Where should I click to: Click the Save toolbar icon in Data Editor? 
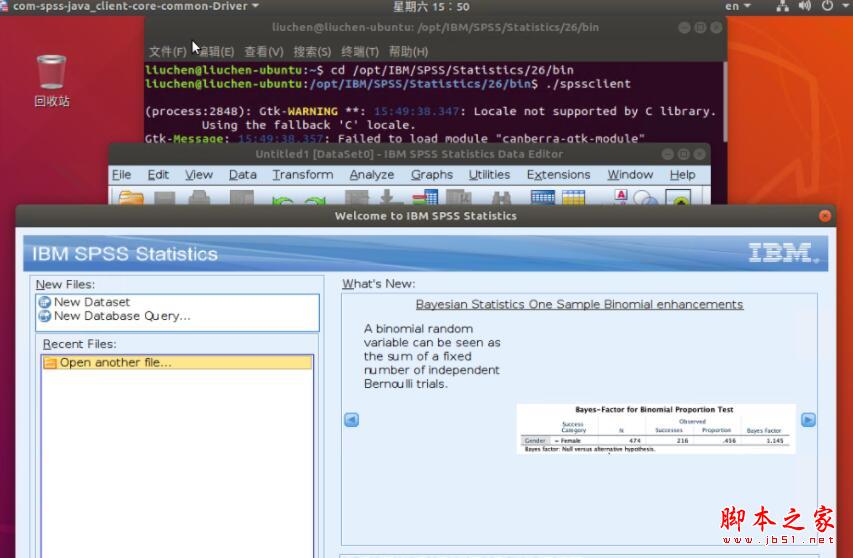[165, 197]
